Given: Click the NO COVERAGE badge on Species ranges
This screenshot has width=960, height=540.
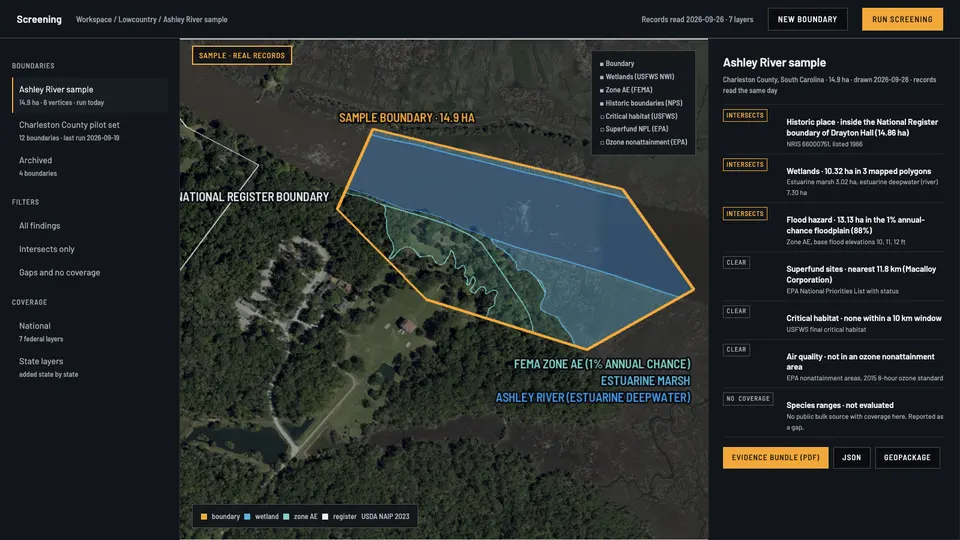Looking at the screenshot, I should coord(748,399).
